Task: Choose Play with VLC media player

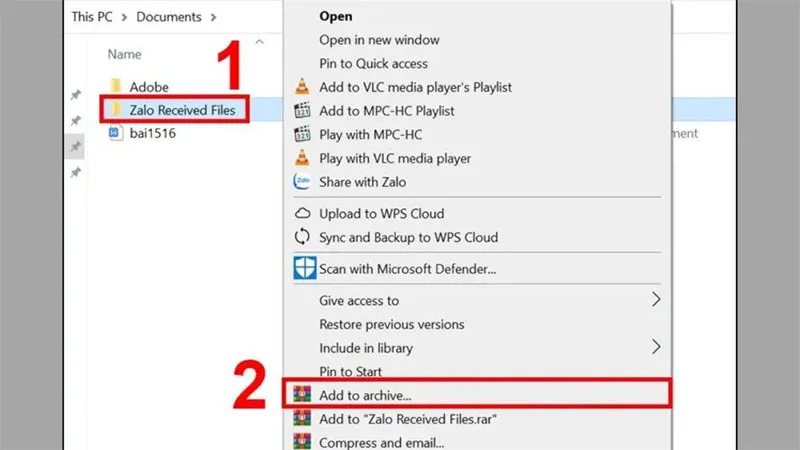Action: point(395,158)
